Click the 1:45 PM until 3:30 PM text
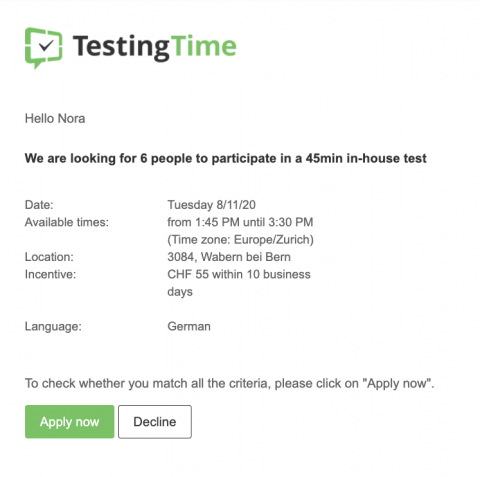Viewport: 480px width, 477px height. (254, 222)
